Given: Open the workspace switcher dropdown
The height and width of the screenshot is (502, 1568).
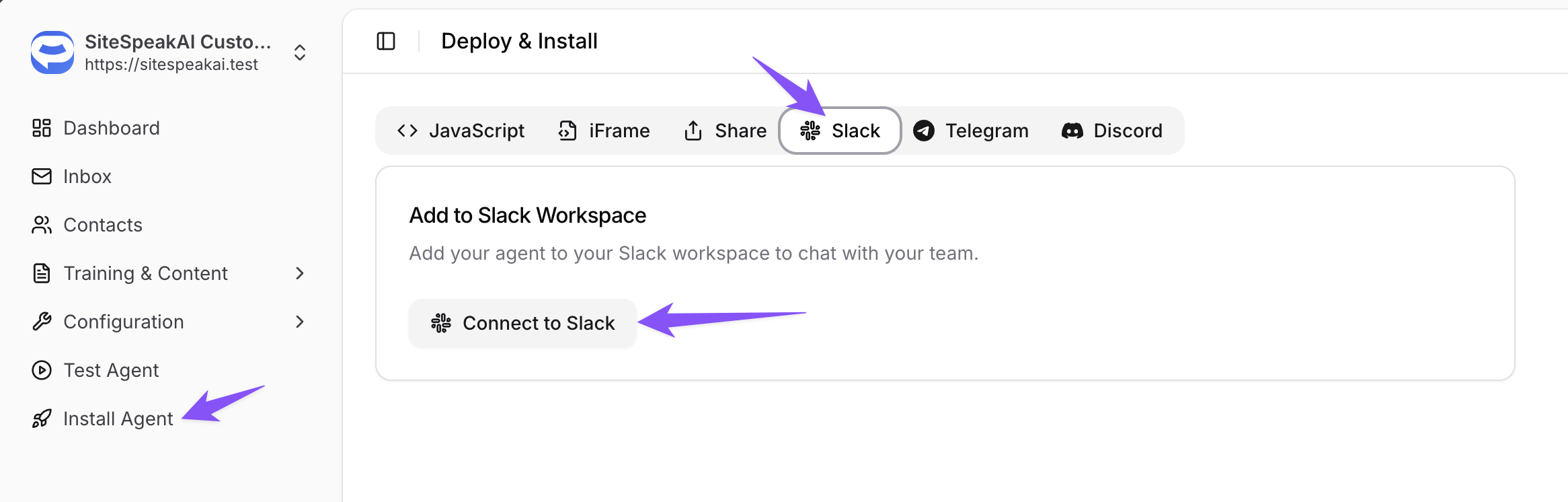Looking at the screenshot, I should click(x=300, y=52).
